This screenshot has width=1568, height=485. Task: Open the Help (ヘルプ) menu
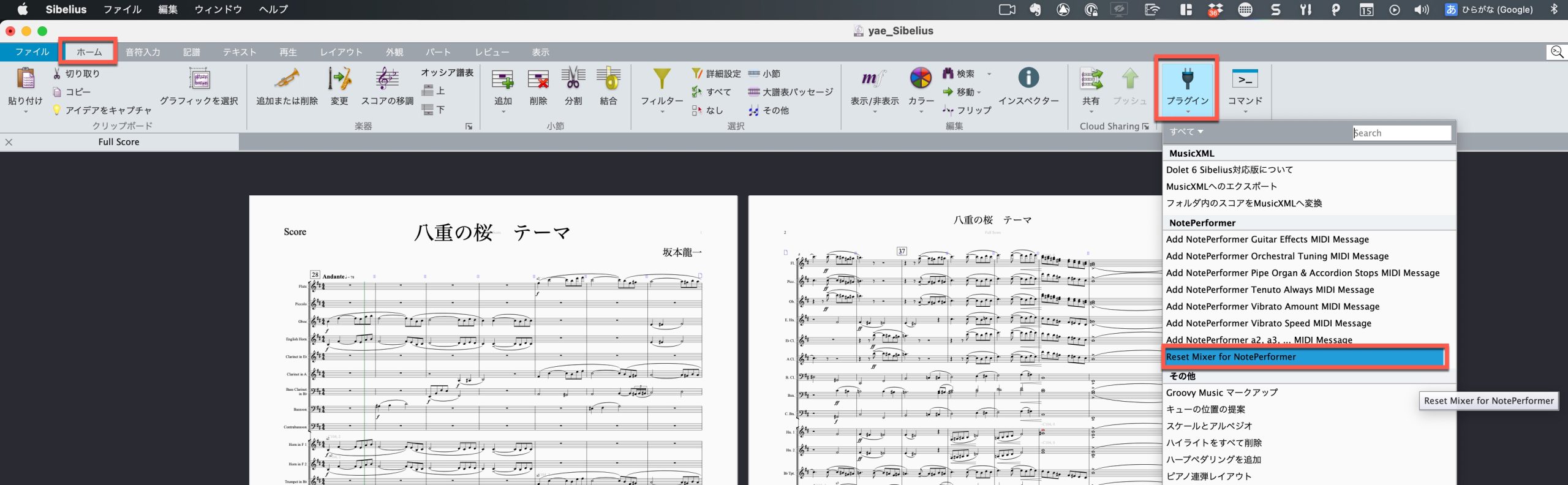click(273, 9)
